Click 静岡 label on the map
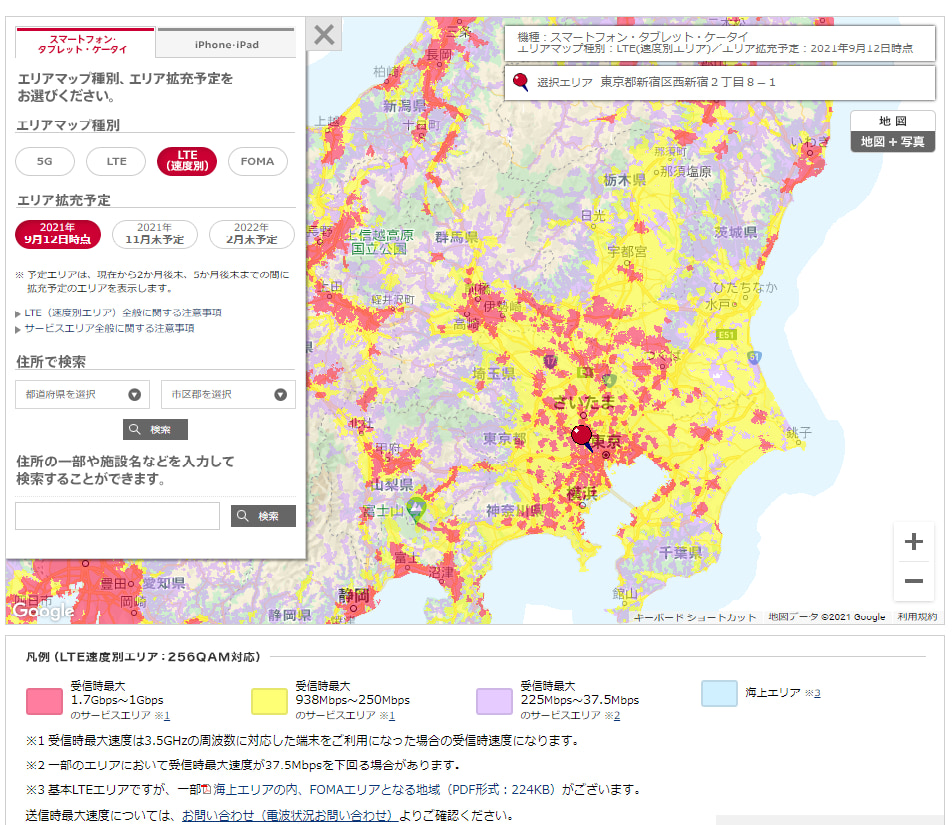The height and width of the screenshot is (825, 952). 354,595
